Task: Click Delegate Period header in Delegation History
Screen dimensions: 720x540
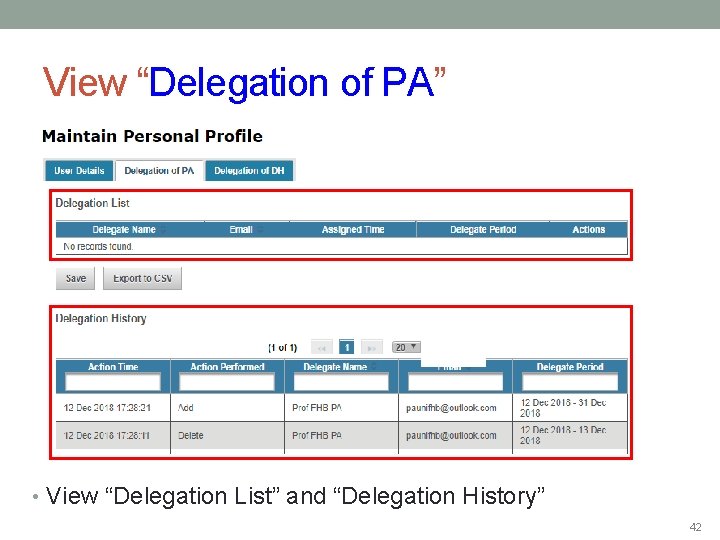Action: pyautogui.click(x=570, y=366)
